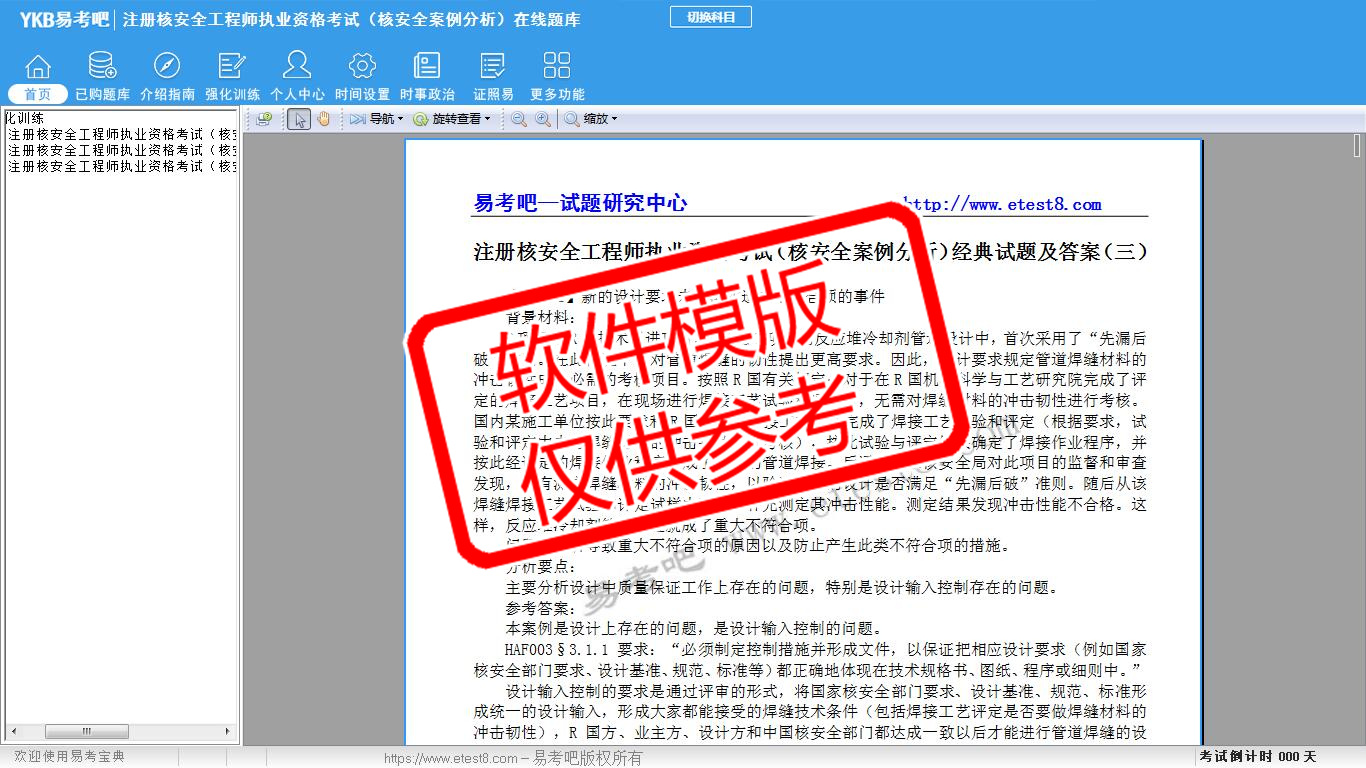Image resolution: width=1366 pixels, height=768 pixels.
Task: Go to 强化训练 intensive training
Action: click(232, 76)
